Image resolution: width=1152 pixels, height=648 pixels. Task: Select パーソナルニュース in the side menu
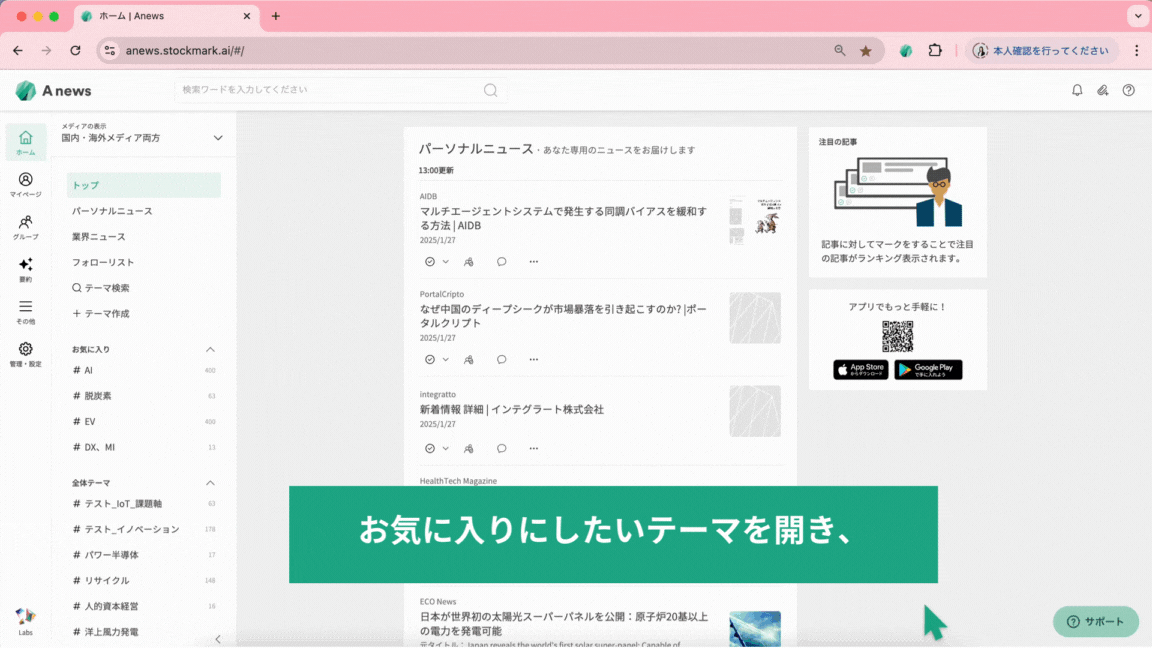pos(112,211)
